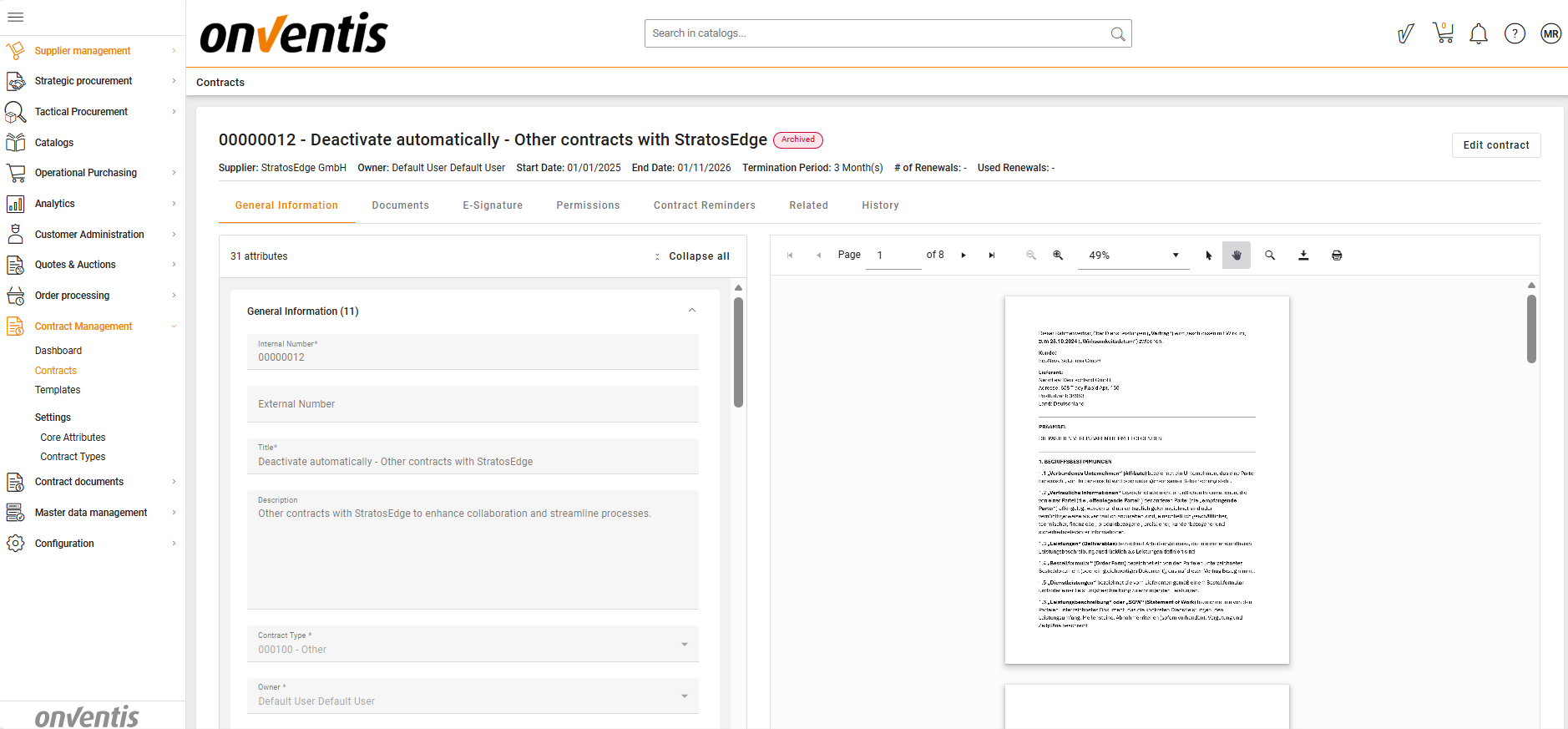Enable the hand pan tool

coord(1237,256)
